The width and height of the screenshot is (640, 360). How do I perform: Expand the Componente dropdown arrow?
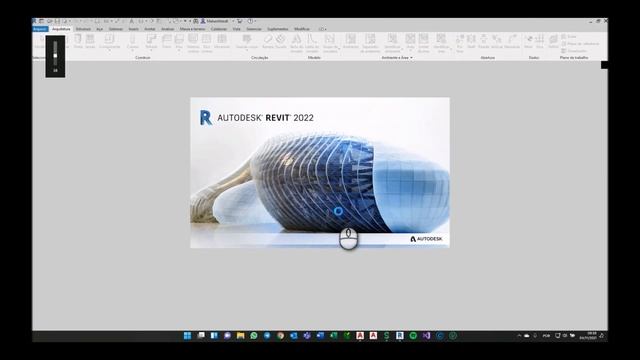point(109,50)
